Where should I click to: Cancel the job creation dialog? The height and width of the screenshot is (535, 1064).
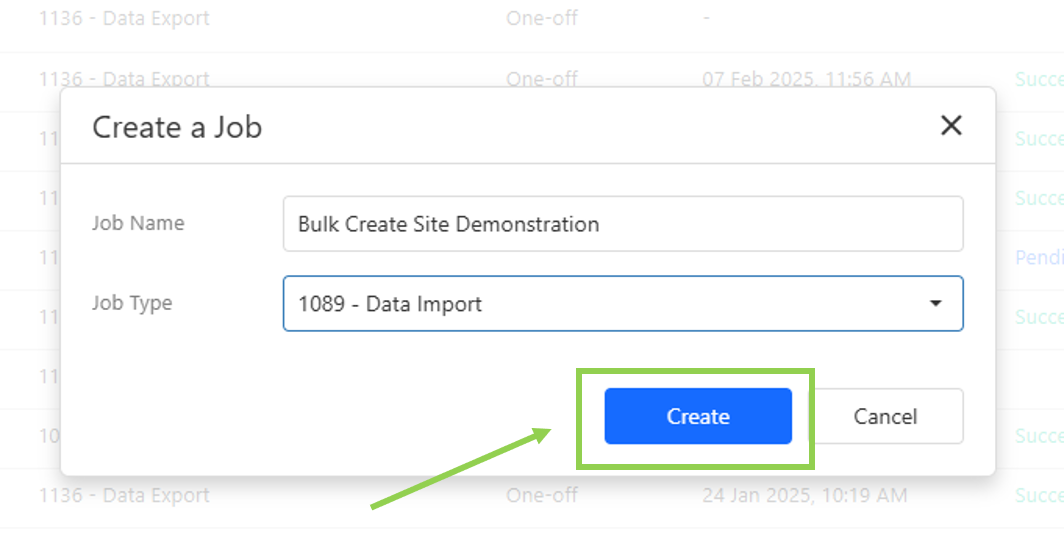pyautogui.click(x=885, y=416)
